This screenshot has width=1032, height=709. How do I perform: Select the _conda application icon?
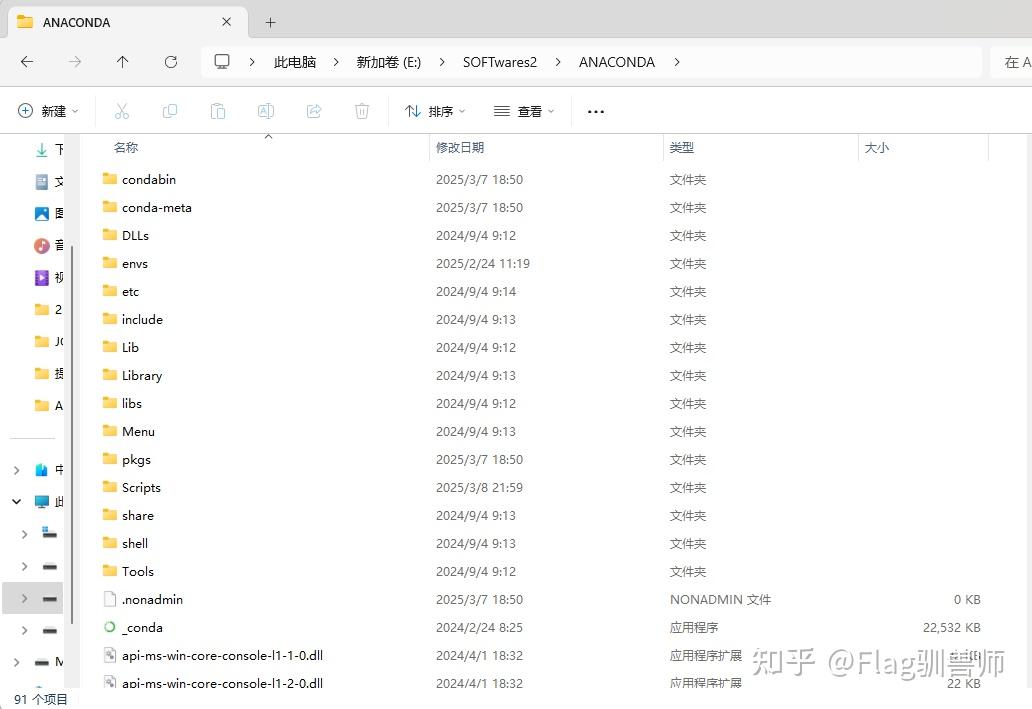pyautogui.click(x=110, y=627)
